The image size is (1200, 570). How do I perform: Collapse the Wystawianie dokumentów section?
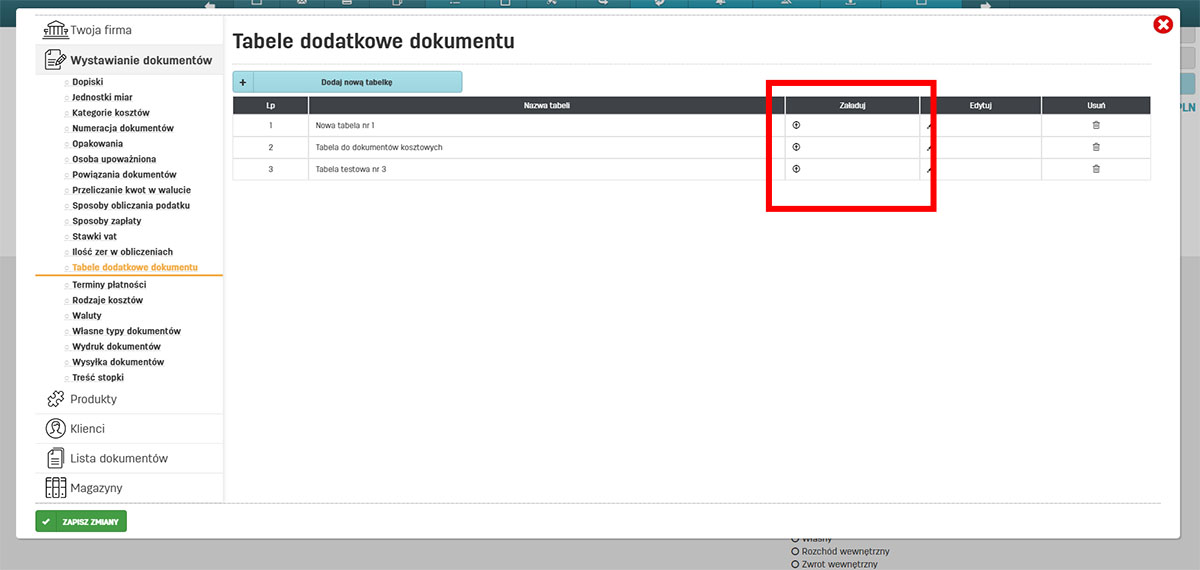140,61
